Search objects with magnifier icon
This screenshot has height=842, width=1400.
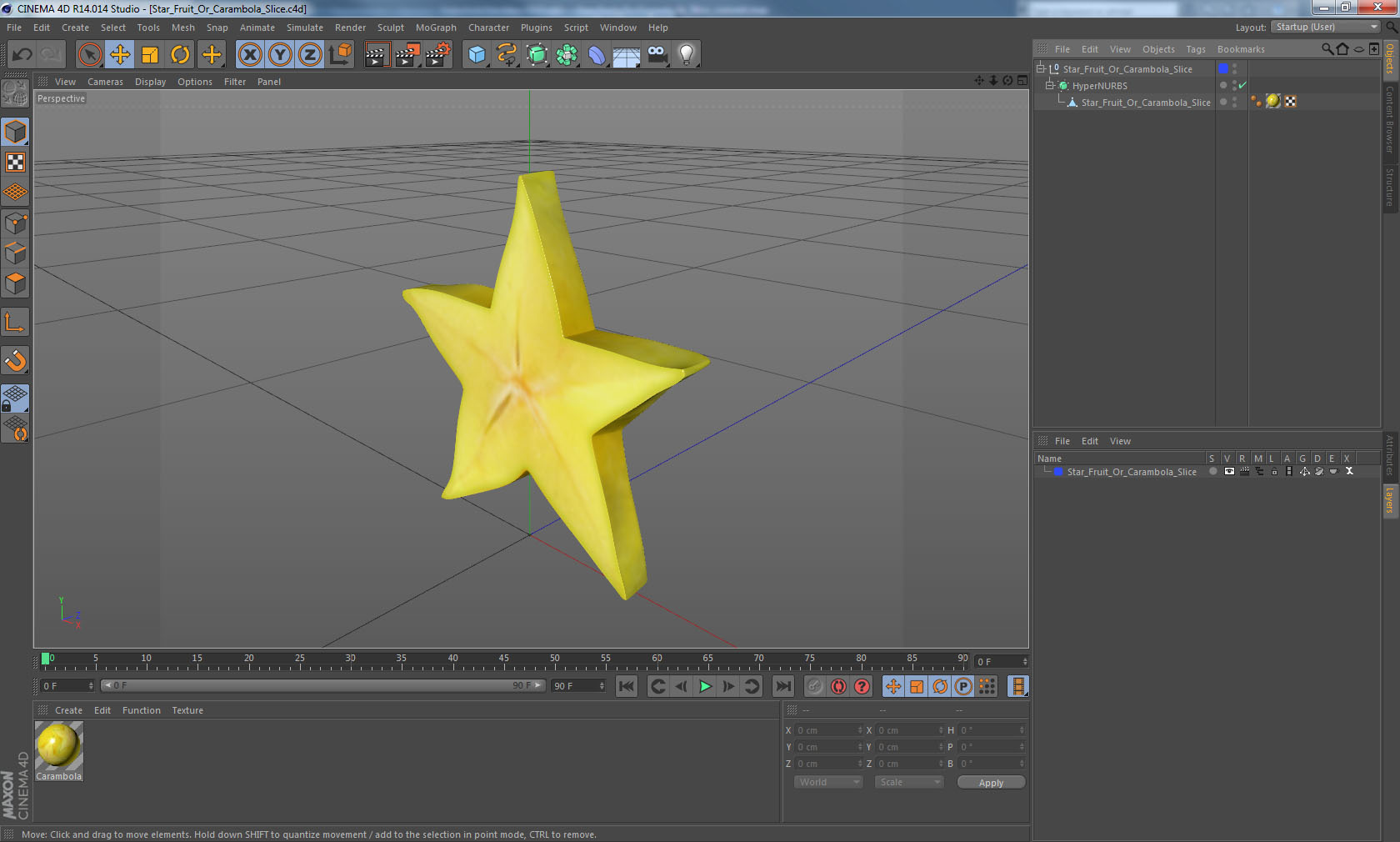click(1327, 49)
